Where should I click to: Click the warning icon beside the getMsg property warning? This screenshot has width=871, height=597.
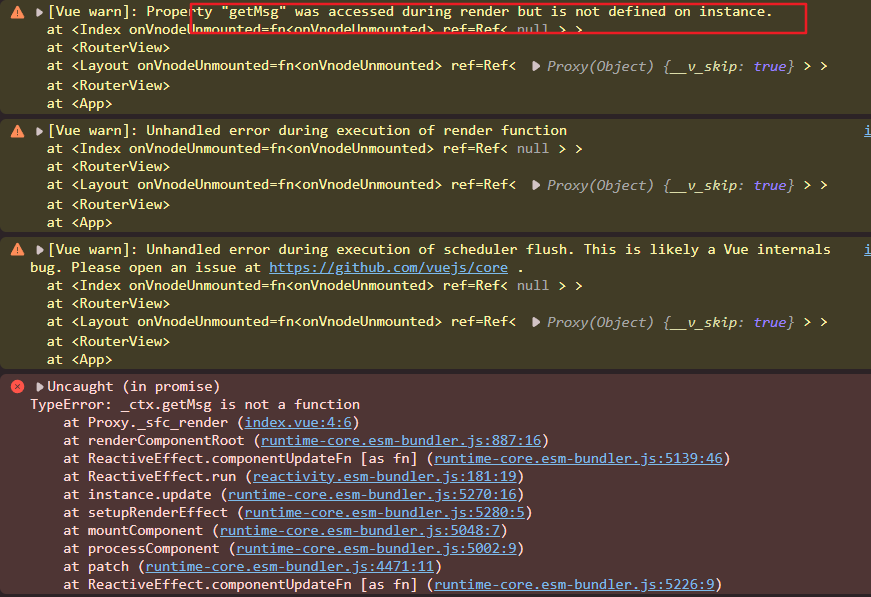[x=17, y=13]
